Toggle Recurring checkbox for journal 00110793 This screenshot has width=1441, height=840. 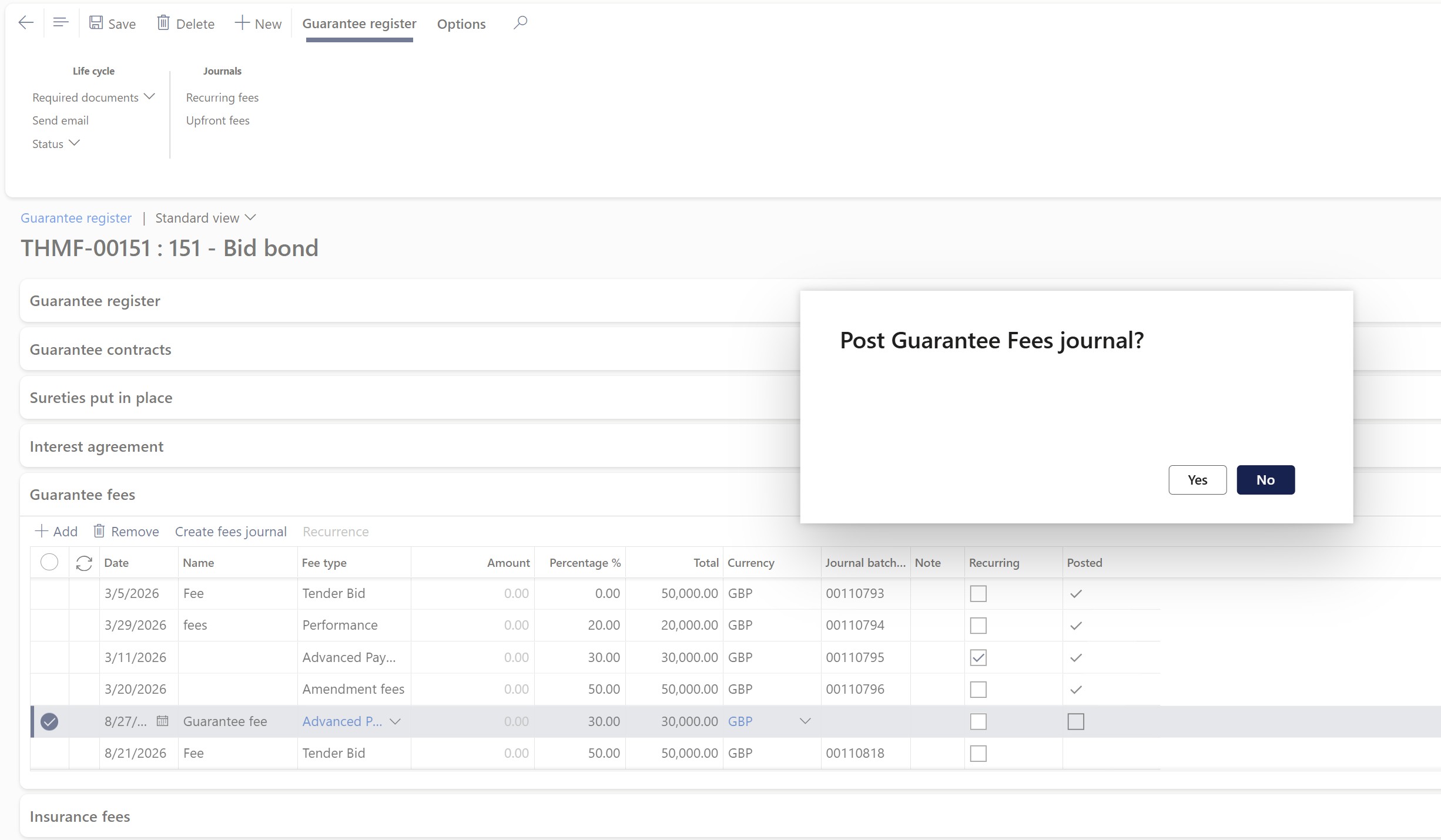978,594
